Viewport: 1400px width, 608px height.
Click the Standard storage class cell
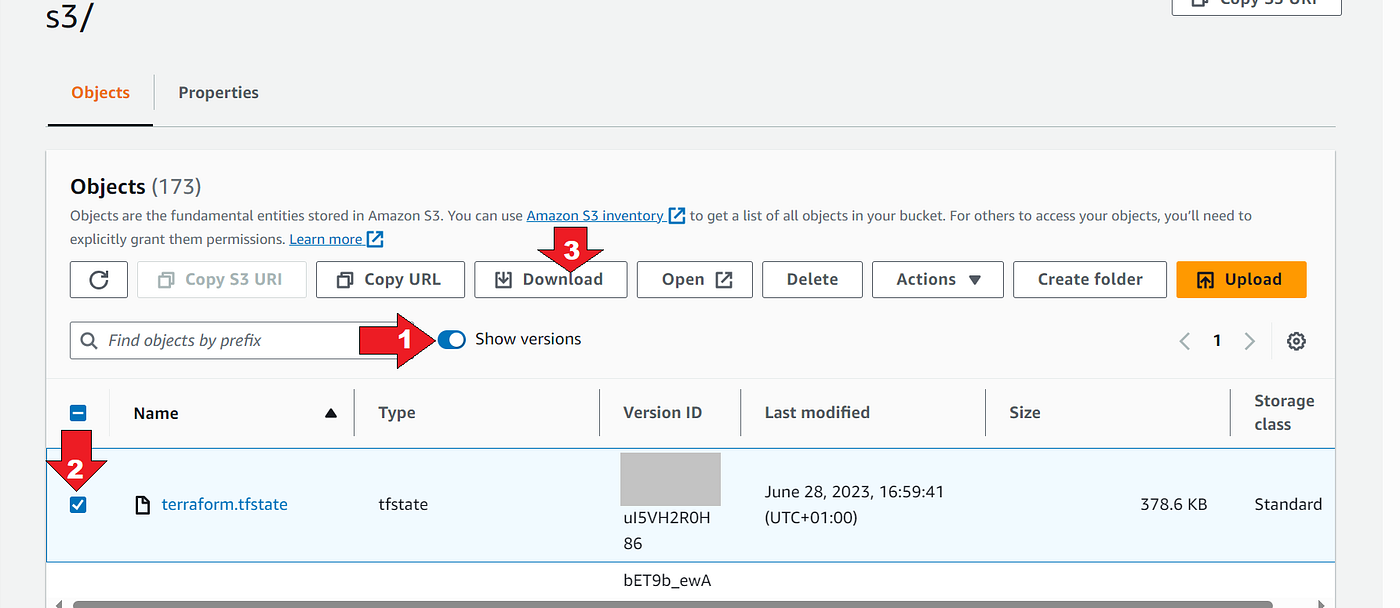pos(1288,505)
